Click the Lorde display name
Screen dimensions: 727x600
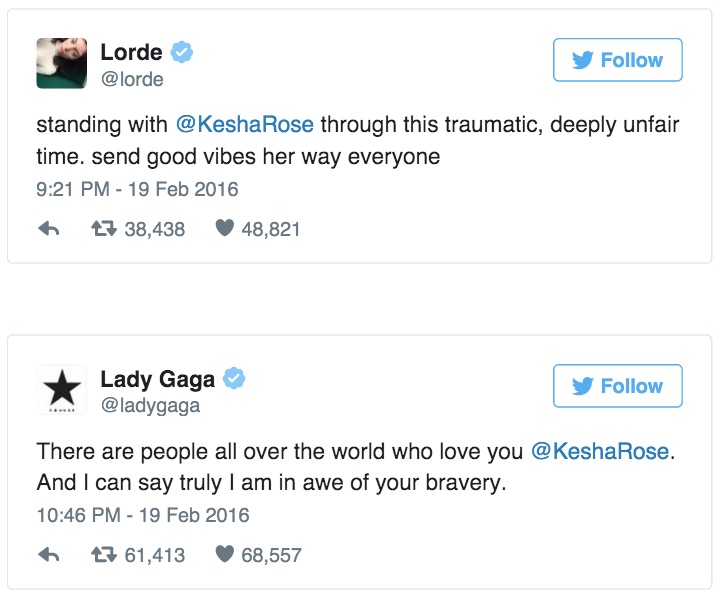click(131, 52)
